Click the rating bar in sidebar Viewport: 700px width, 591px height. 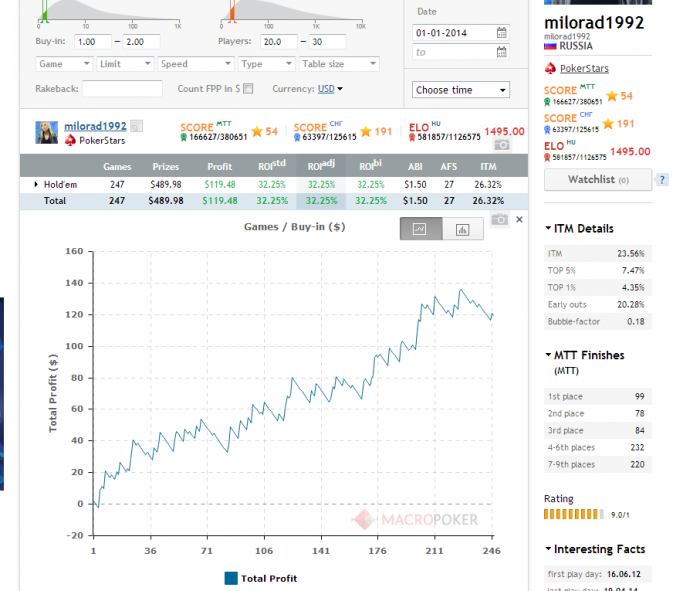tap(574, 514)
